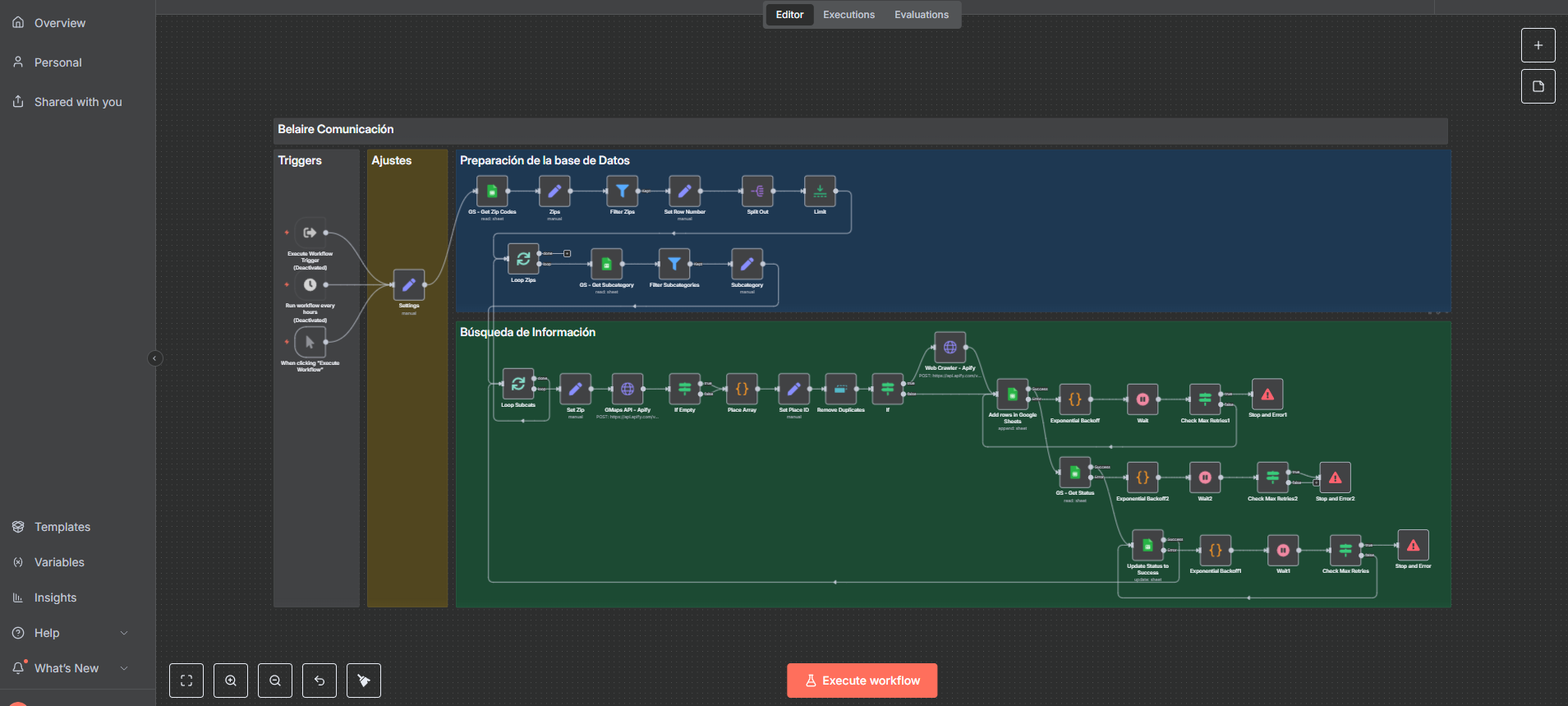Fit the workflow to view
This screenshot has height=706, width=1568.
186,681
